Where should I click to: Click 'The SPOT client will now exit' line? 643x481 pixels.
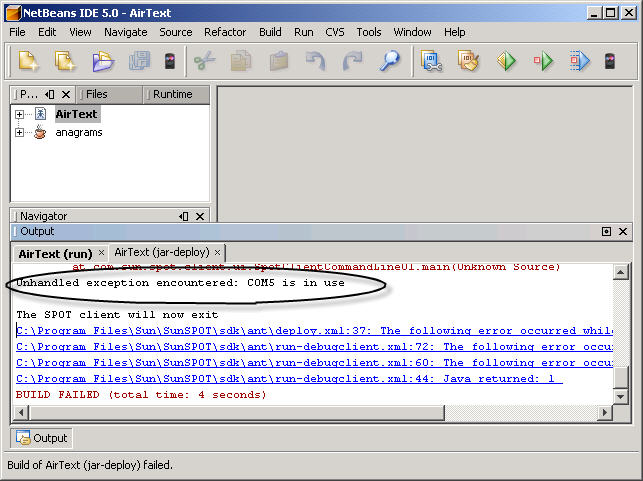tap(117, 315)
